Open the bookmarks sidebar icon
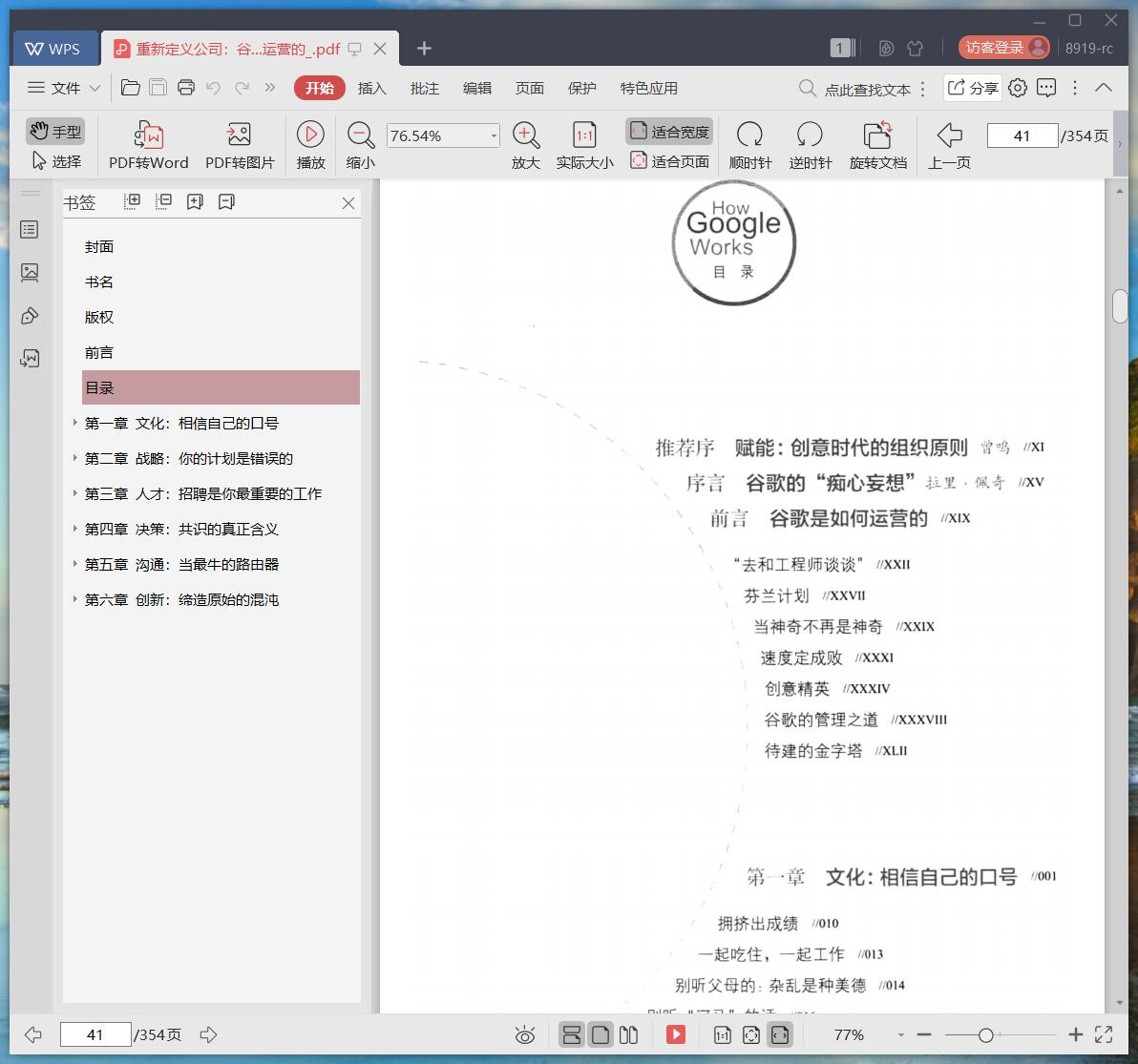The image size is (1138, 1064). [x=30, y=230]
